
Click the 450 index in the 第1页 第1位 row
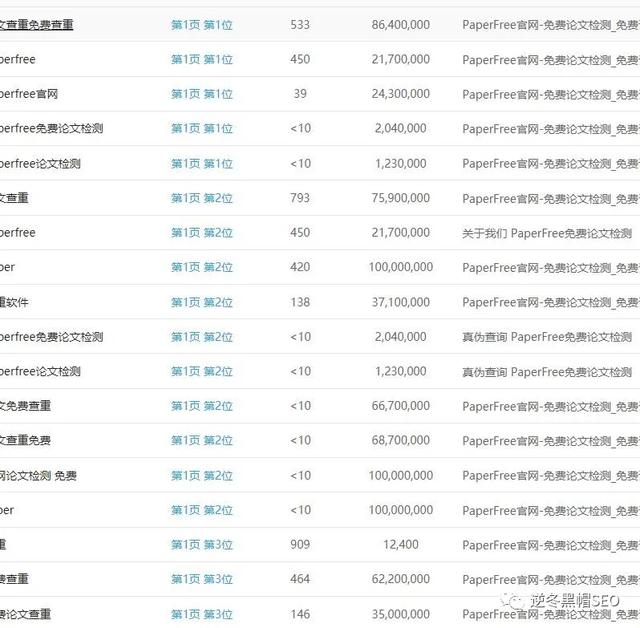[300, 59]
